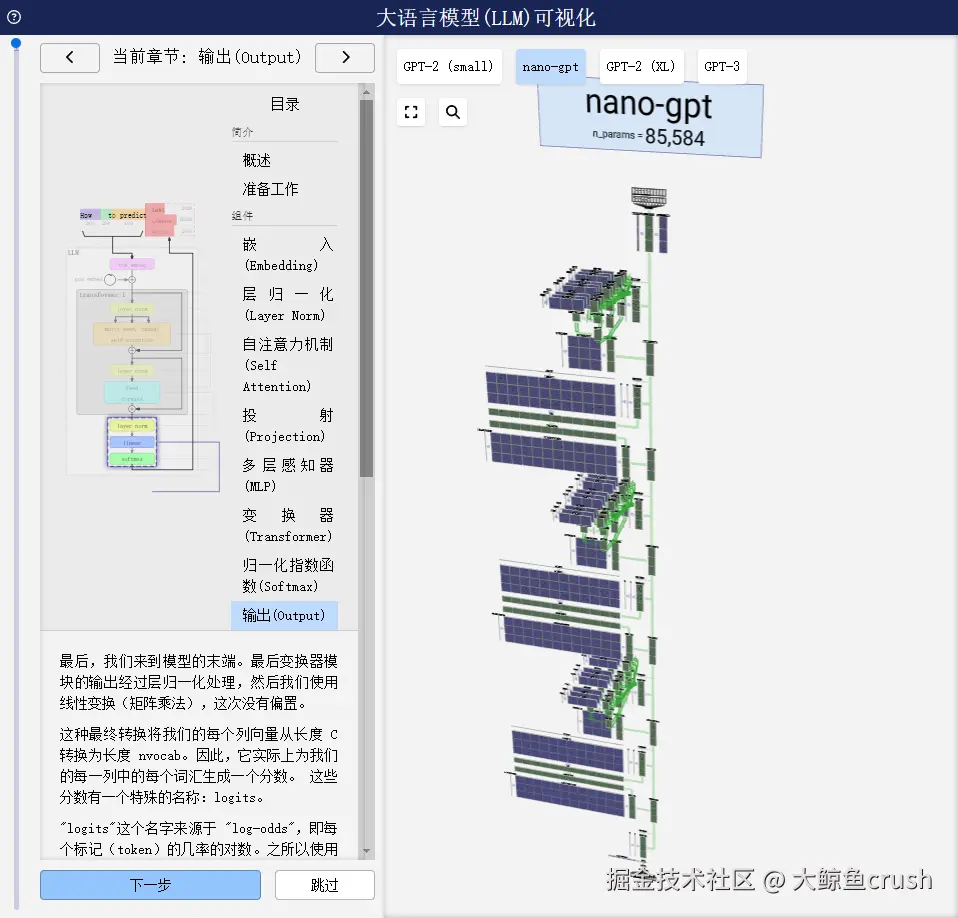
Task: Click the 目录 heading
Action: 285,104
